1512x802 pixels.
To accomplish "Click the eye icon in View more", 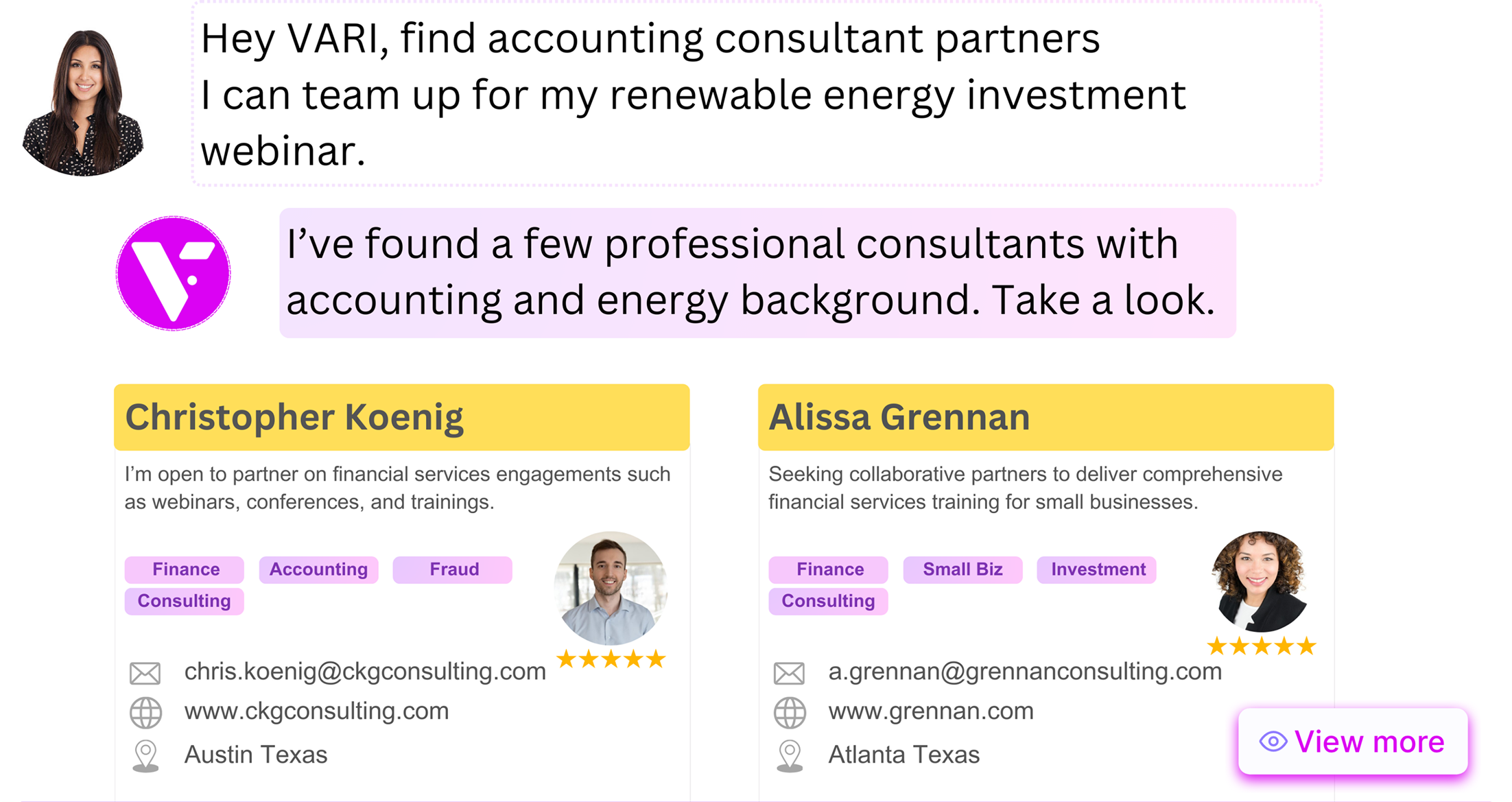I will (1273, 742).
